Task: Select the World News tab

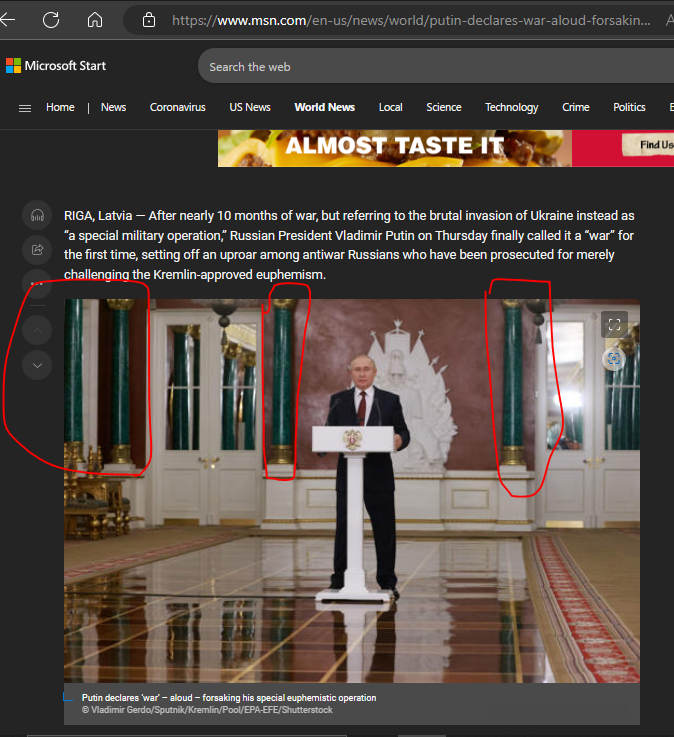Action: point(324,108)
